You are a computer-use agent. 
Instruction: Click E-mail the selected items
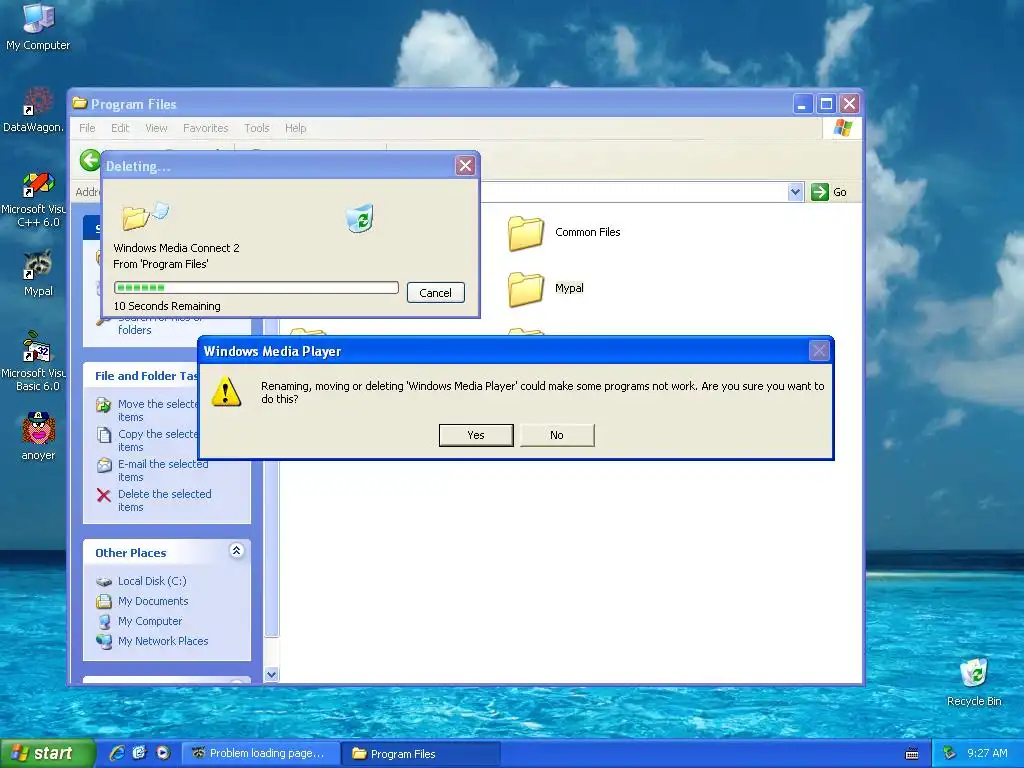pyautogui.click(x=163, y=471)
